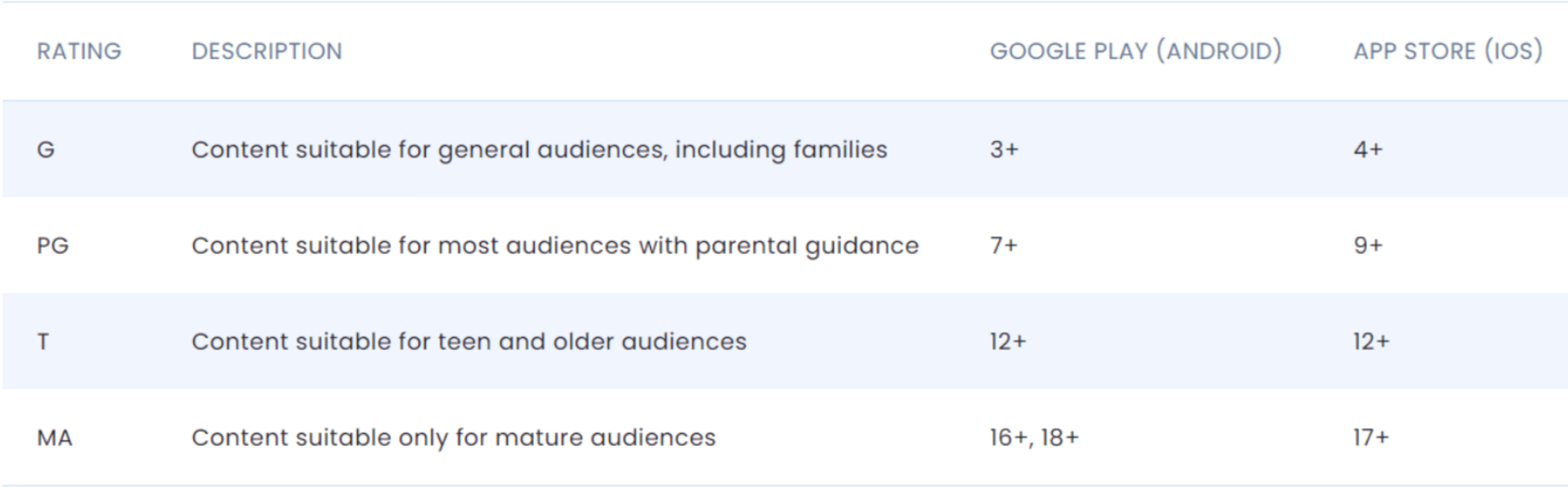1568x487 pixels.
Task: Click the general audiences description text
Action: pyautogui.click(x=539, y=150)
